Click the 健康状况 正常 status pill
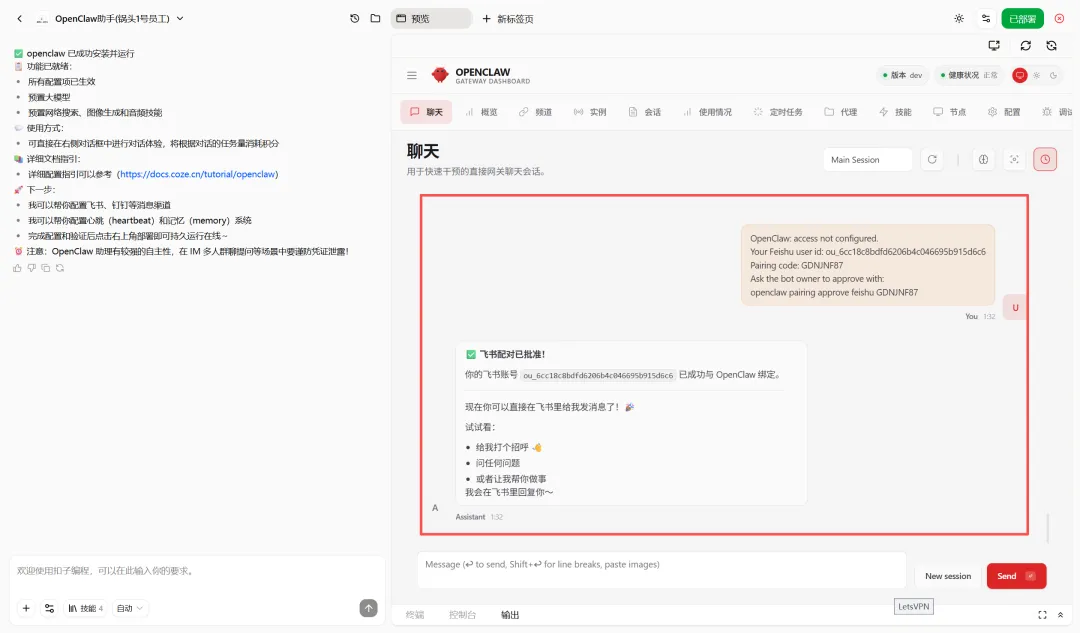The height and width of the screenshot is (633, 1080). tap(968, 76)
